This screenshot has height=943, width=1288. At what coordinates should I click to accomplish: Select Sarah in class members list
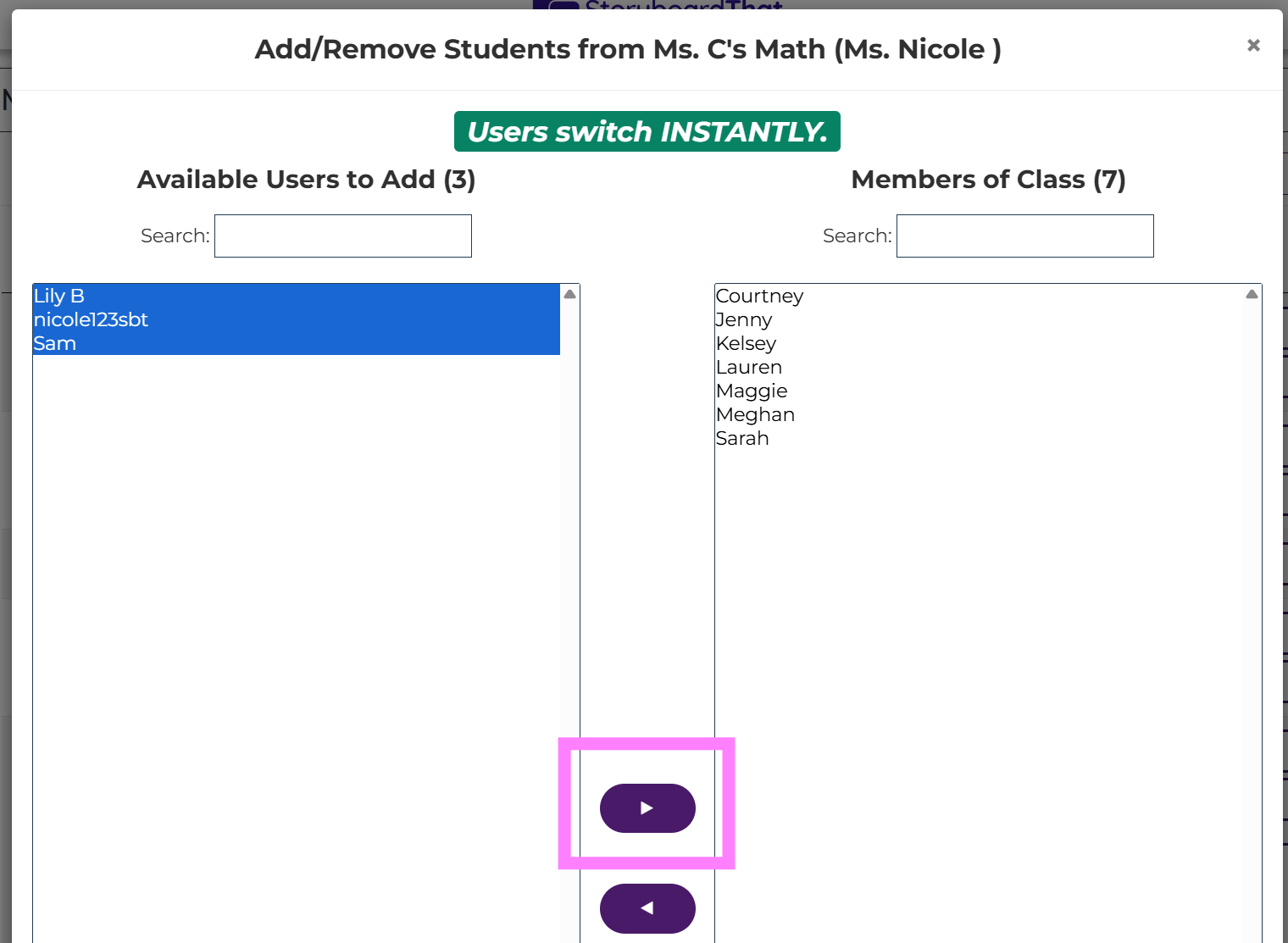pyautogui.click(x=742, y=438)
